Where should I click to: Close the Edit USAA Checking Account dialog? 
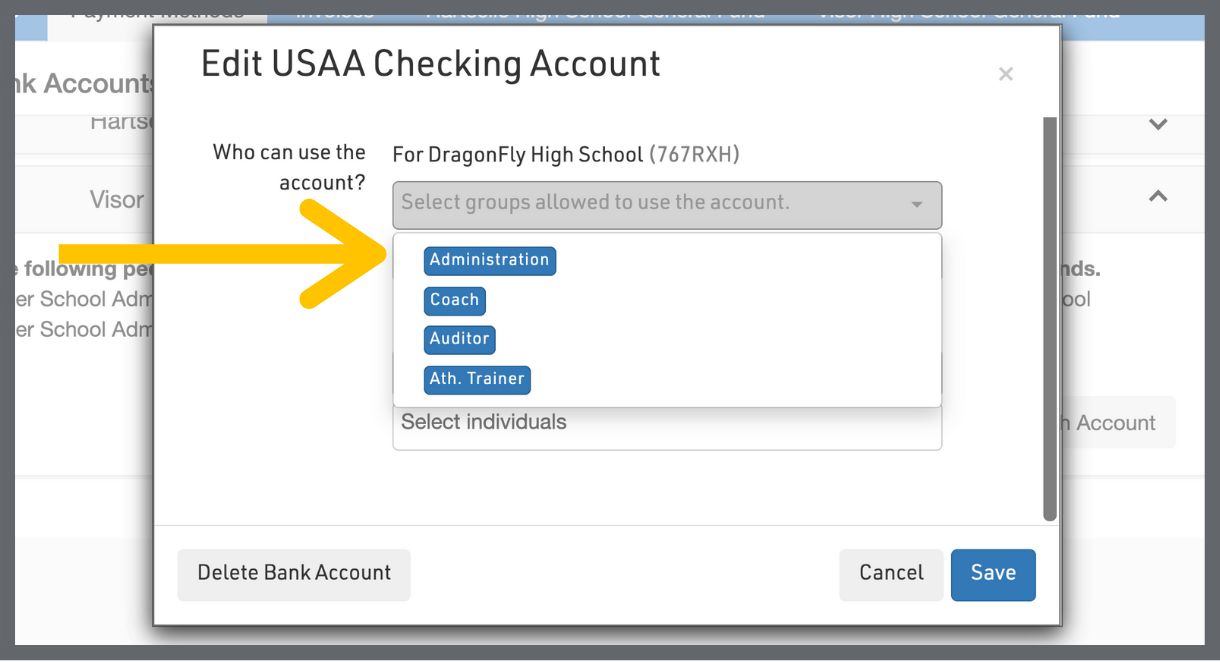pyautogui.click(x=1005, y=75)
